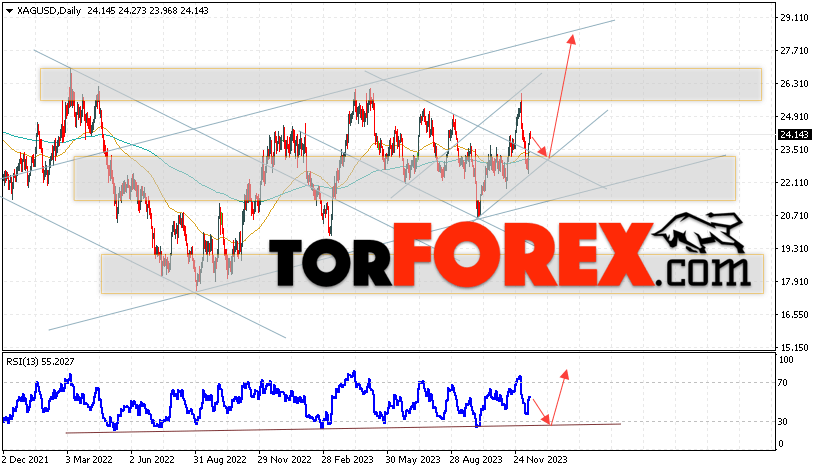
Task: Click price axis label 15.150
Action: click(795, 348)
